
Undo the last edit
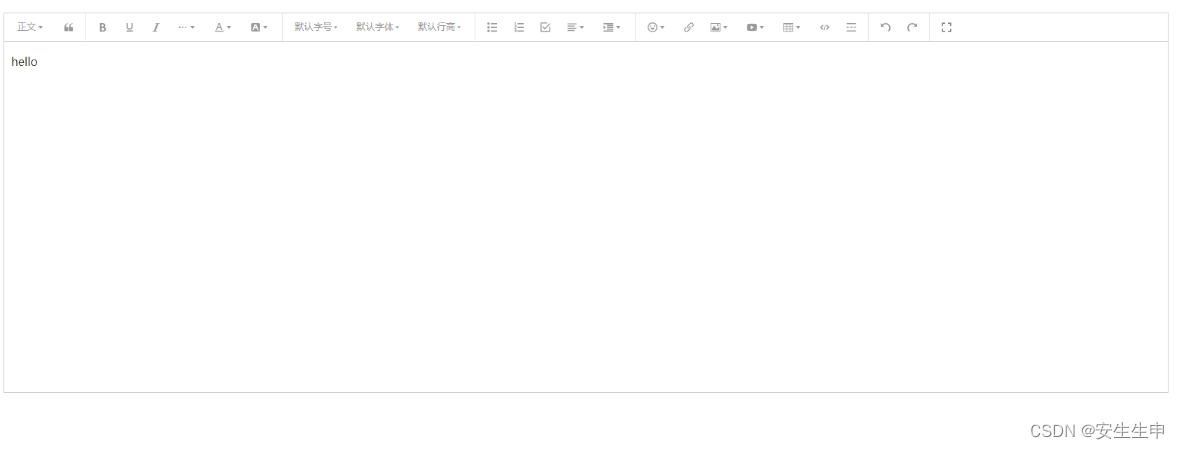pyautogui.click(x=886, y=27)
